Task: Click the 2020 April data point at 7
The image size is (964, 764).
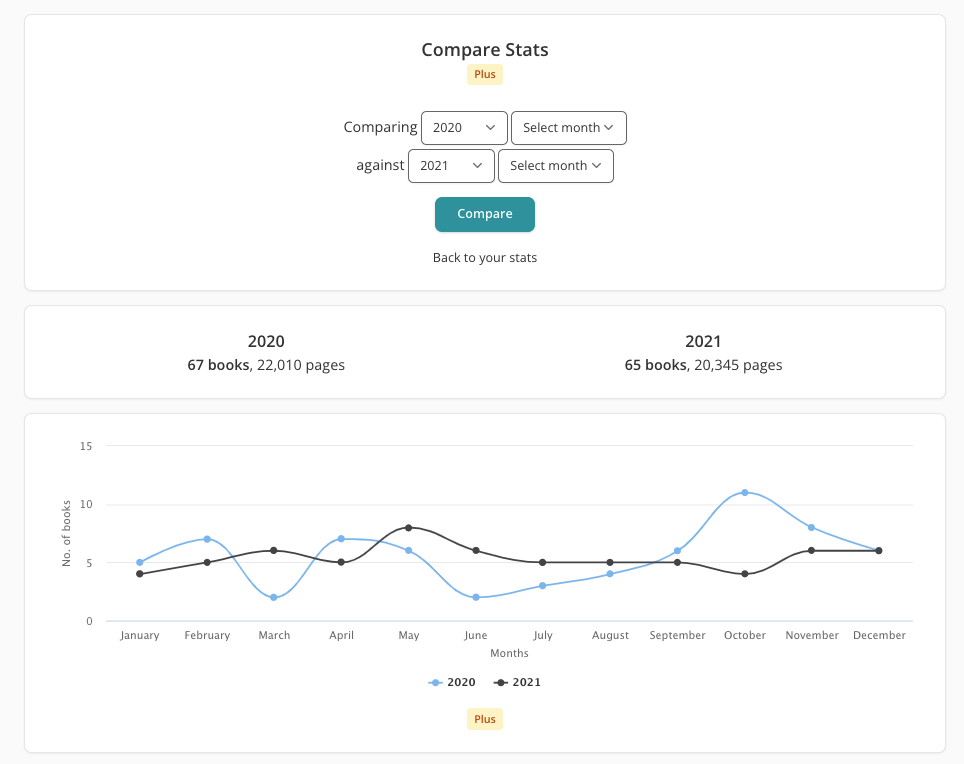Action: click(x=341, y=539)
